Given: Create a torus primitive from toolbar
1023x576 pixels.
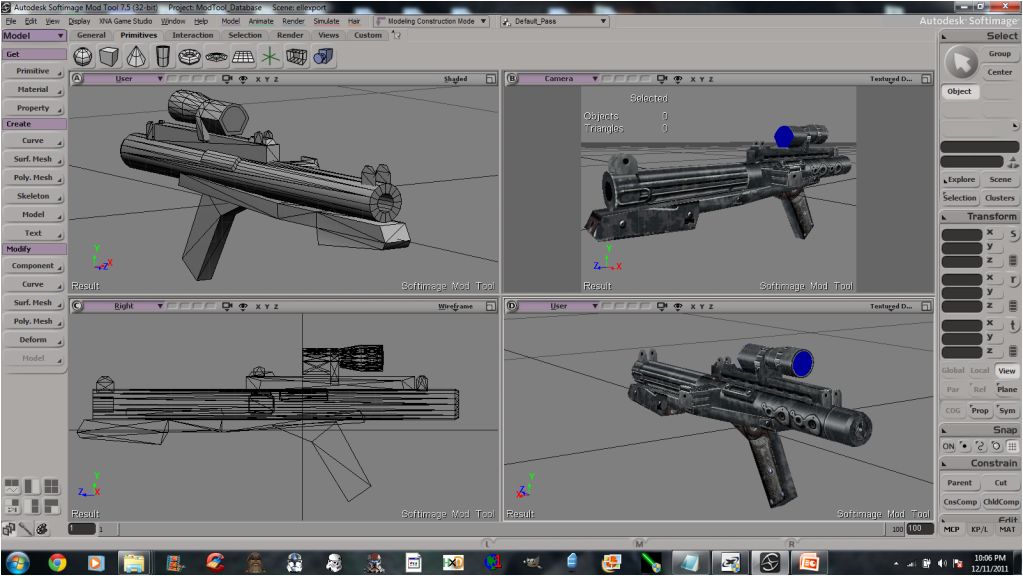Looking at the screenshot, I should [189, 57].
